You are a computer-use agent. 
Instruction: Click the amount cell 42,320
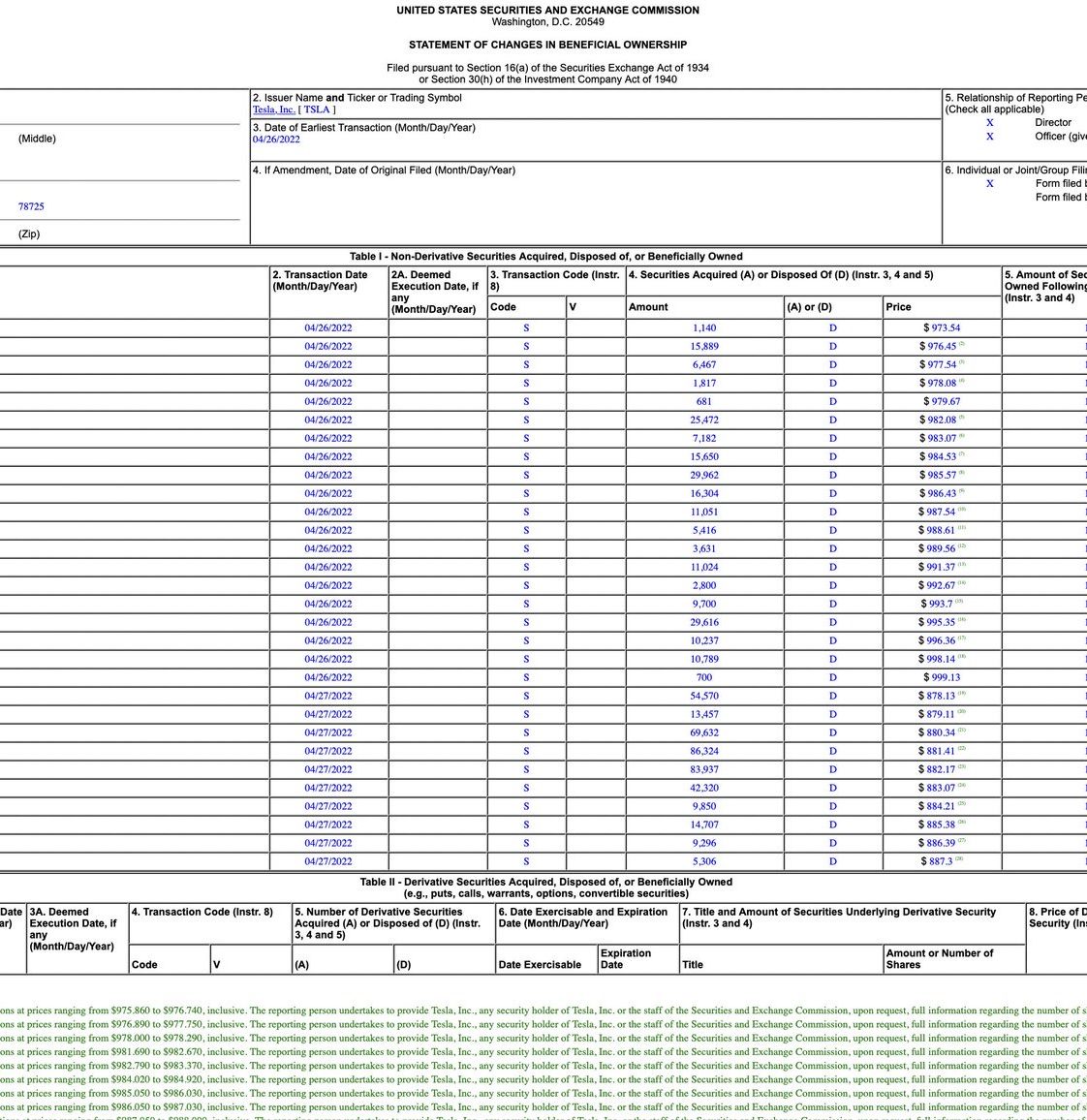tap(704, 789)
